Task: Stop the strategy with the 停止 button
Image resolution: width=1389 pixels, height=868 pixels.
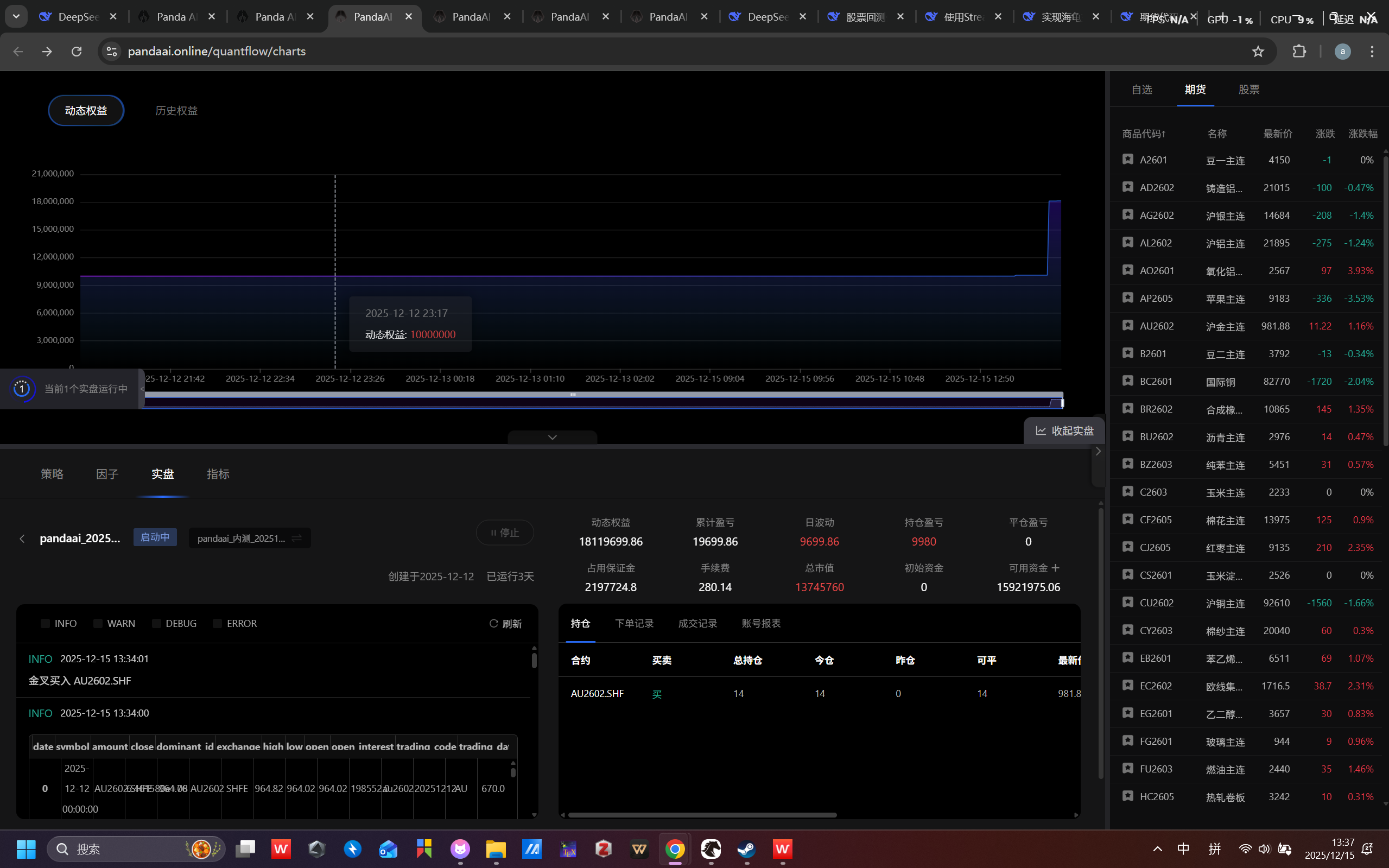Action: 505,533
